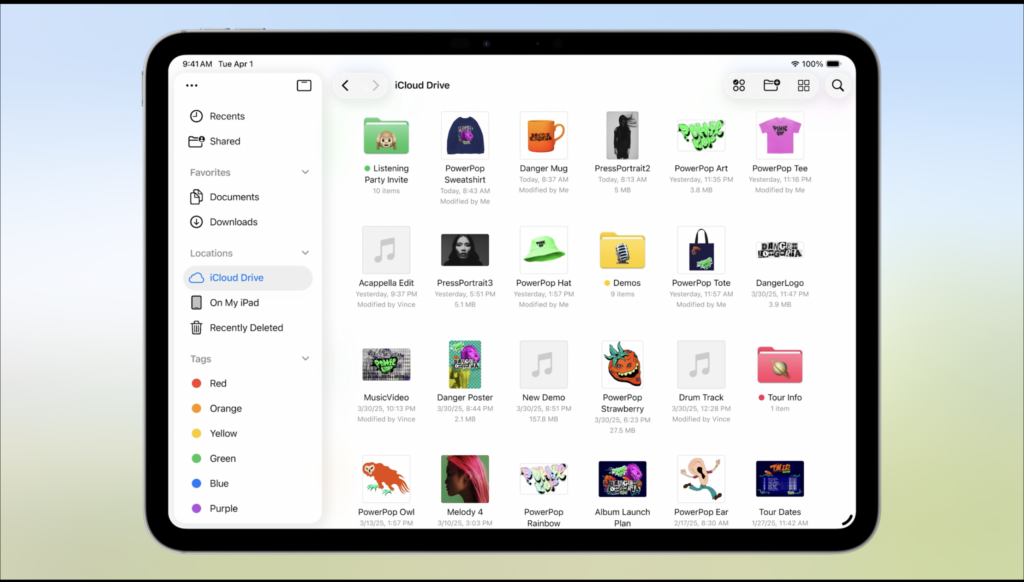The width and height of the screenshot is (1024, 582).
Task: Click the search magnifier icon
Action: pyautogui.click(x=838, y=86)
